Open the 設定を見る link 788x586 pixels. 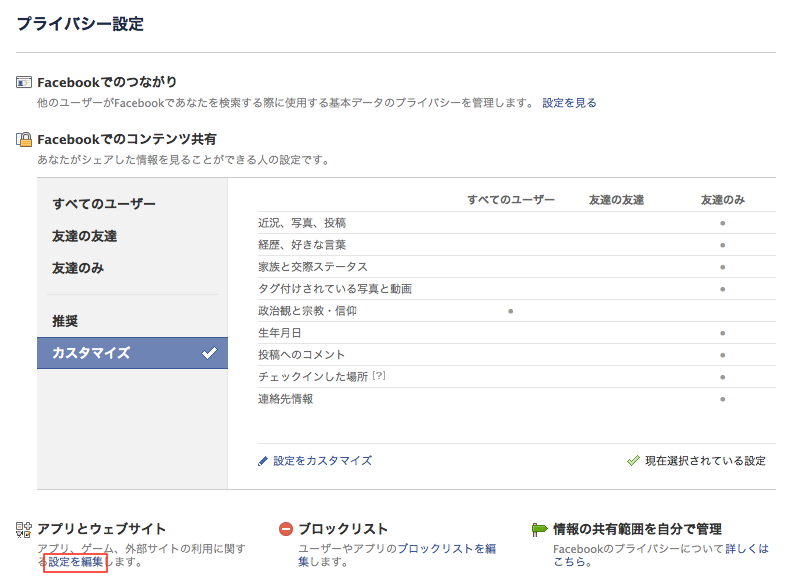pos(569,103)
